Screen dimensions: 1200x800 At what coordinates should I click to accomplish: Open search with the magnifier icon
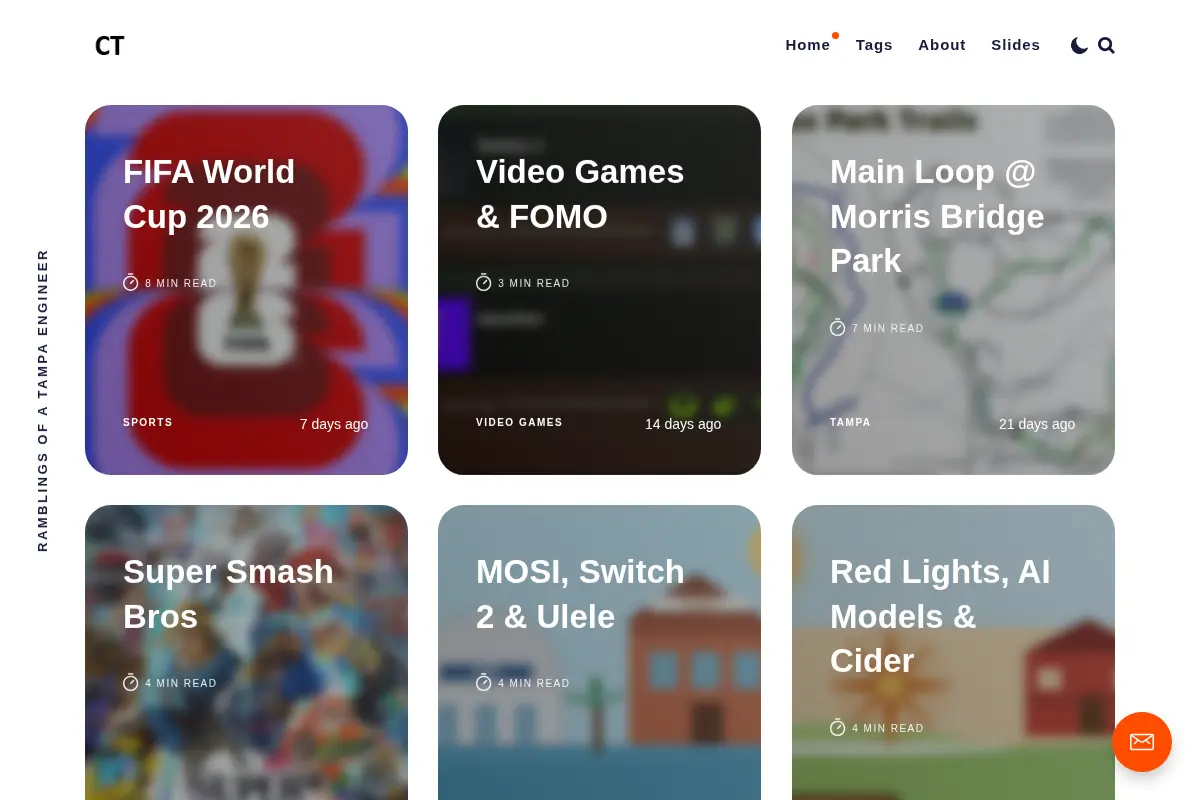1106,45
